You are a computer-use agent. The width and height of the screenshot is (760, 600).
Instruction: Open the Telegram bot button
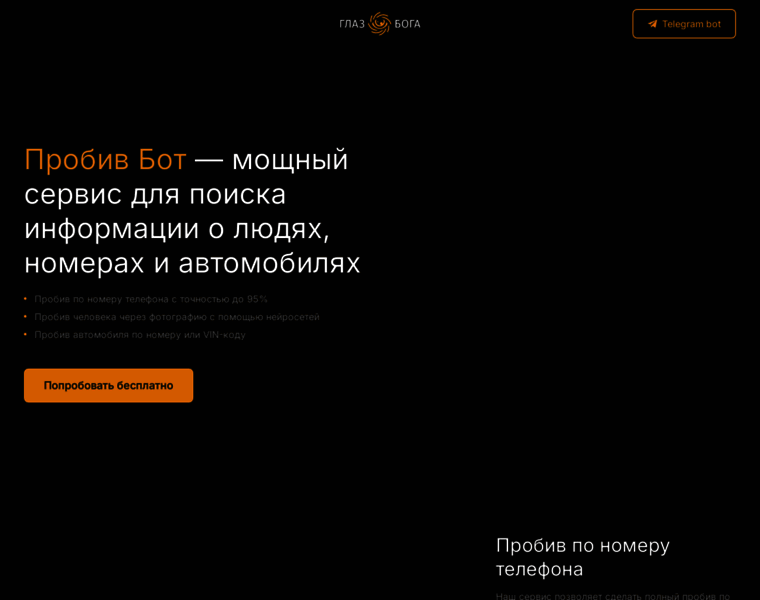click(x=683, y=24)
